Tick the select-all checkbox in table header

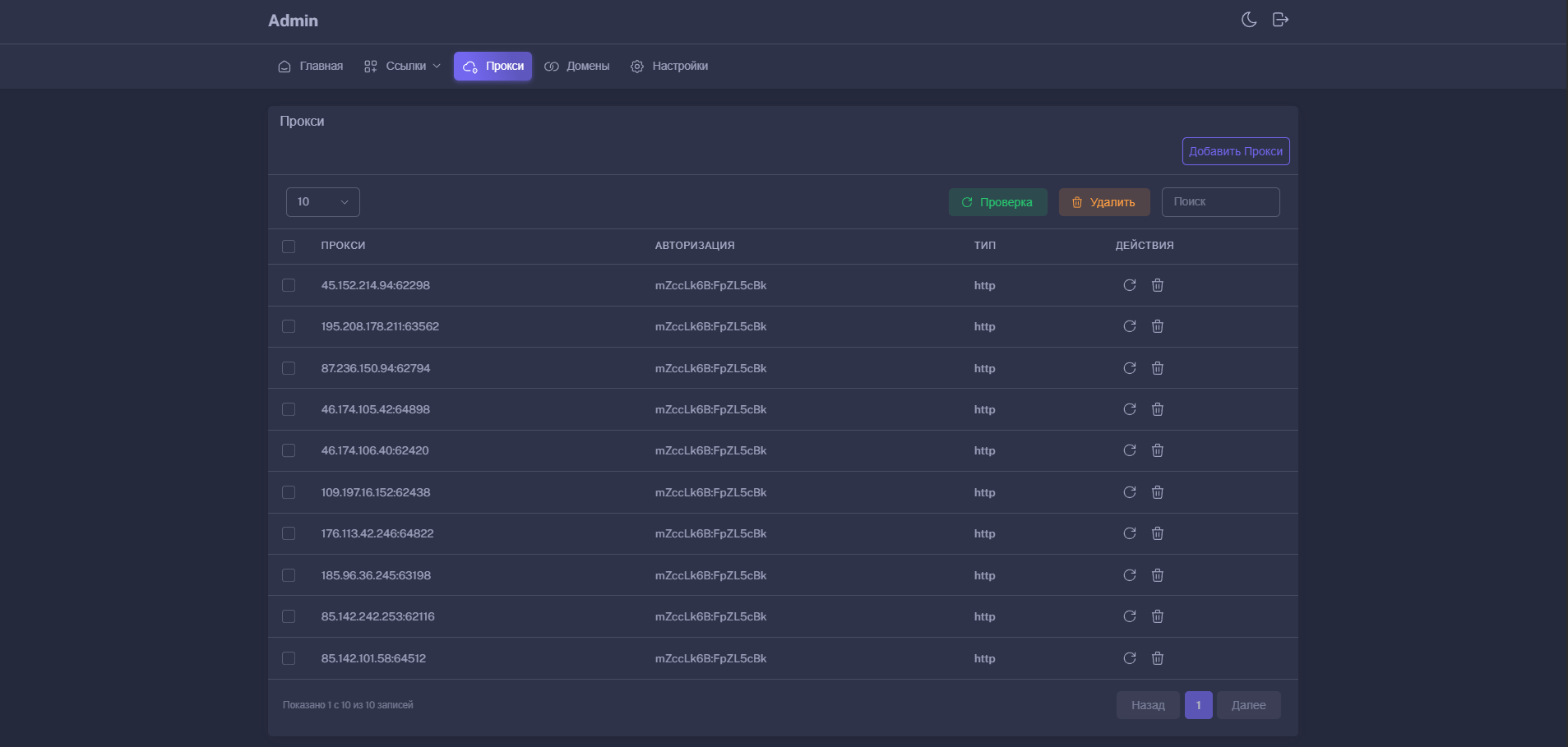289,247
